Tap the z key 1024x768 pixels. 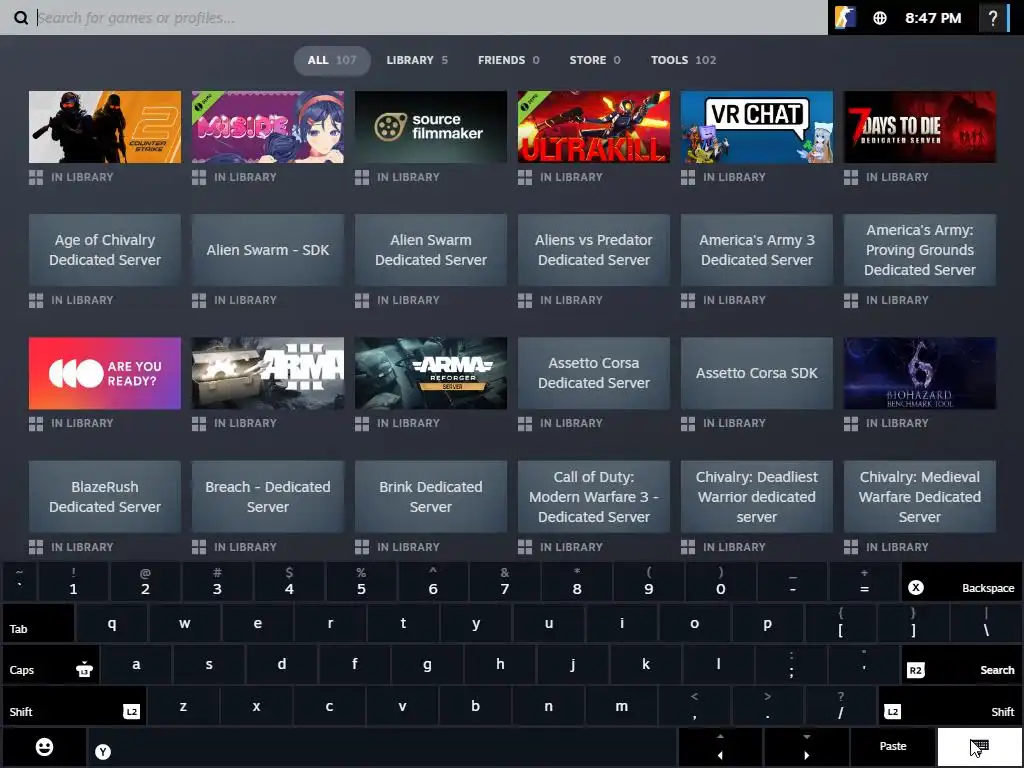184,706
